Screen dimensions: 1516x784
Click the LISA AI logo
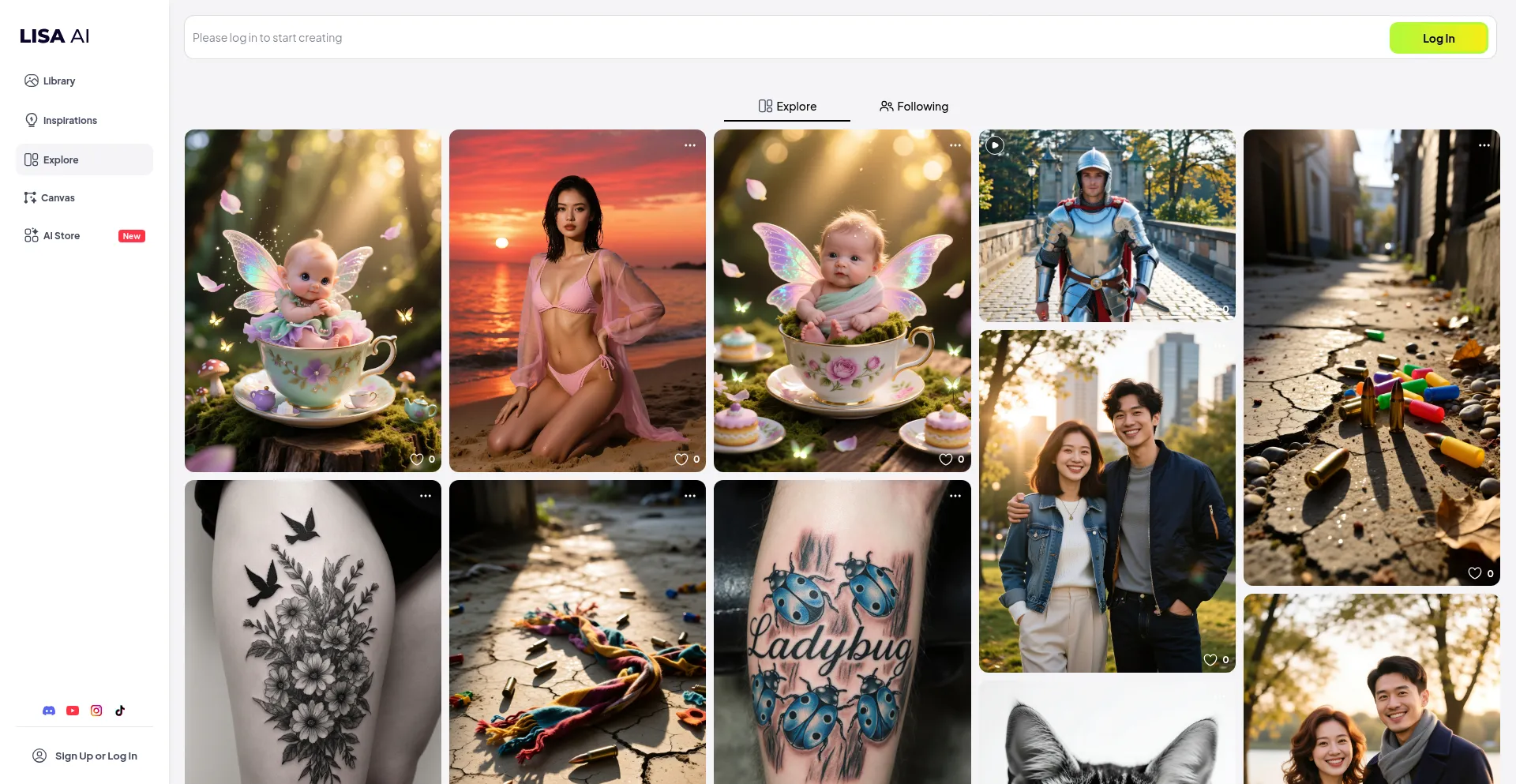coord(54,36)
